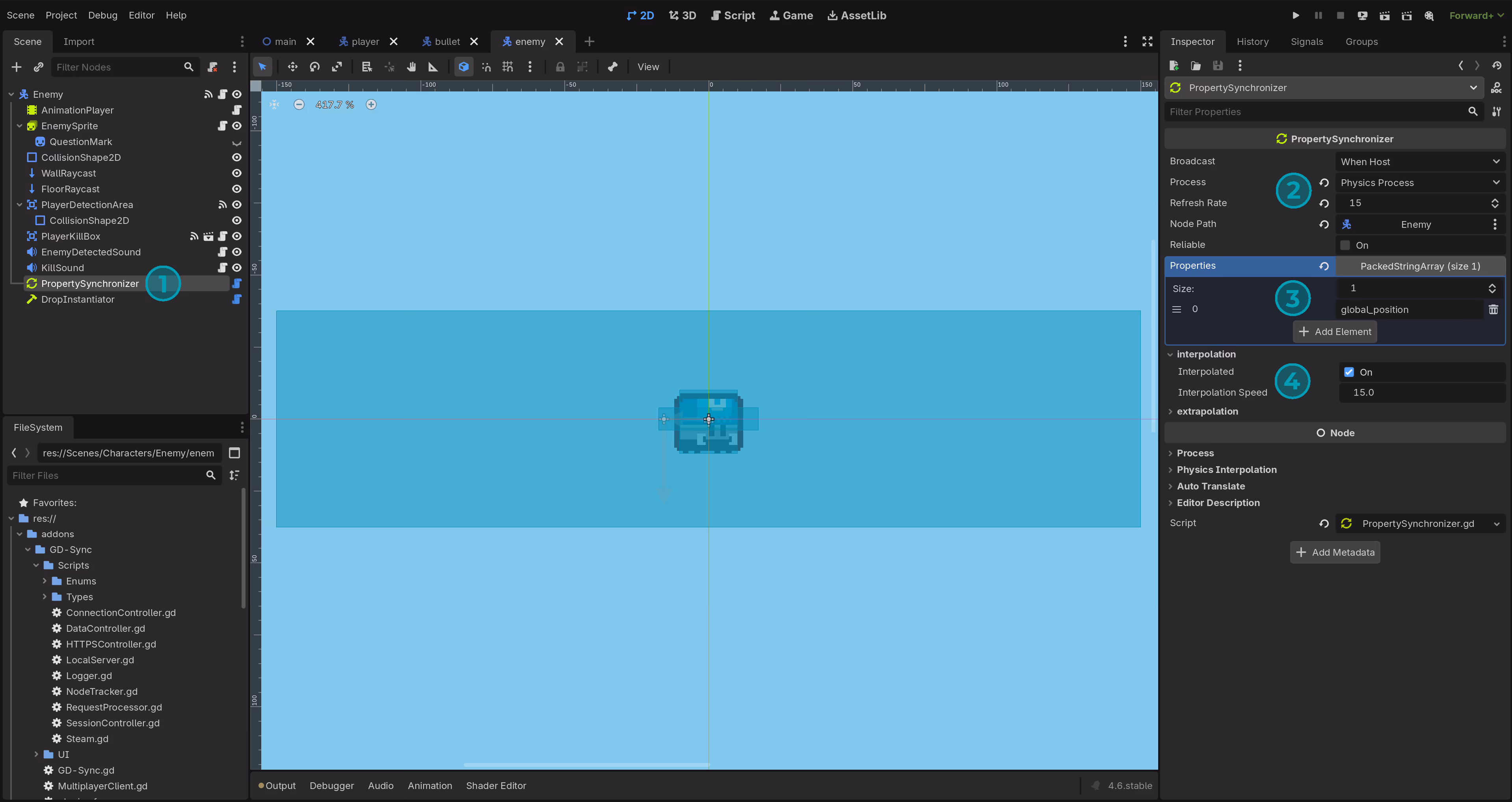Select the Move Mode tool

(292, 67)
